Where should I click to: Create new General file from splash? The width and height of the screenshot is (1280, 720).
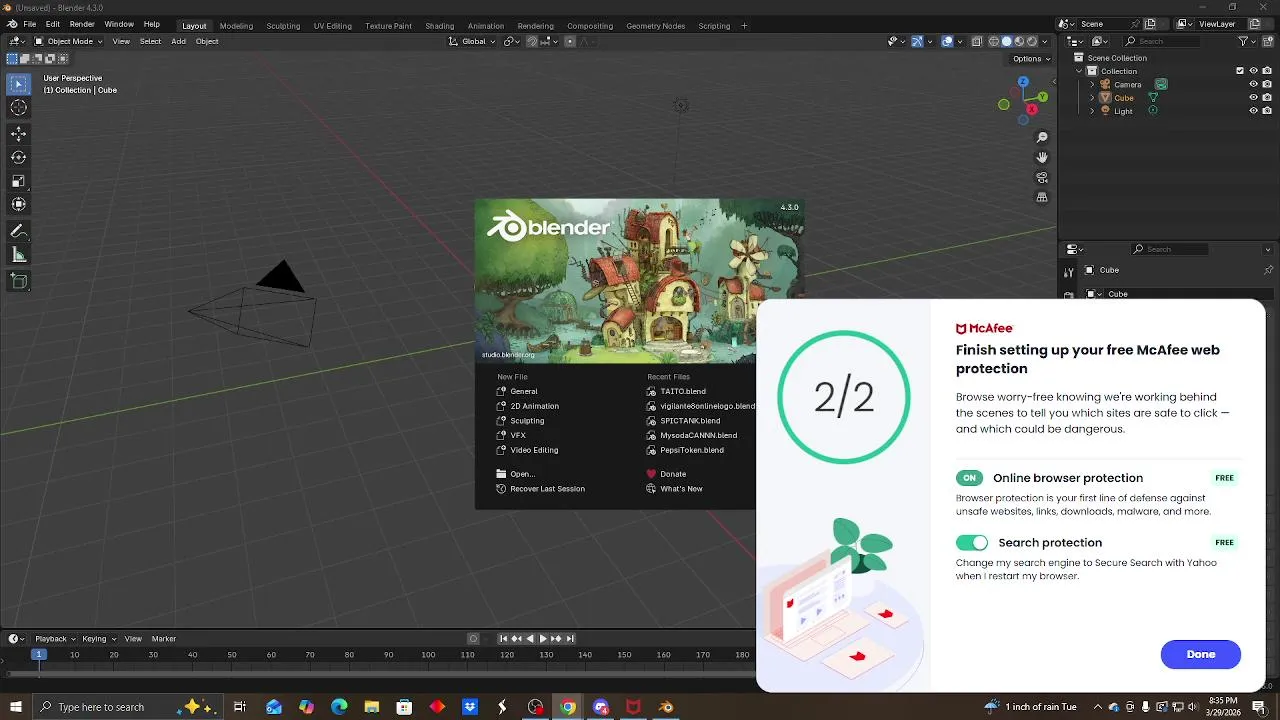point(524,391)
